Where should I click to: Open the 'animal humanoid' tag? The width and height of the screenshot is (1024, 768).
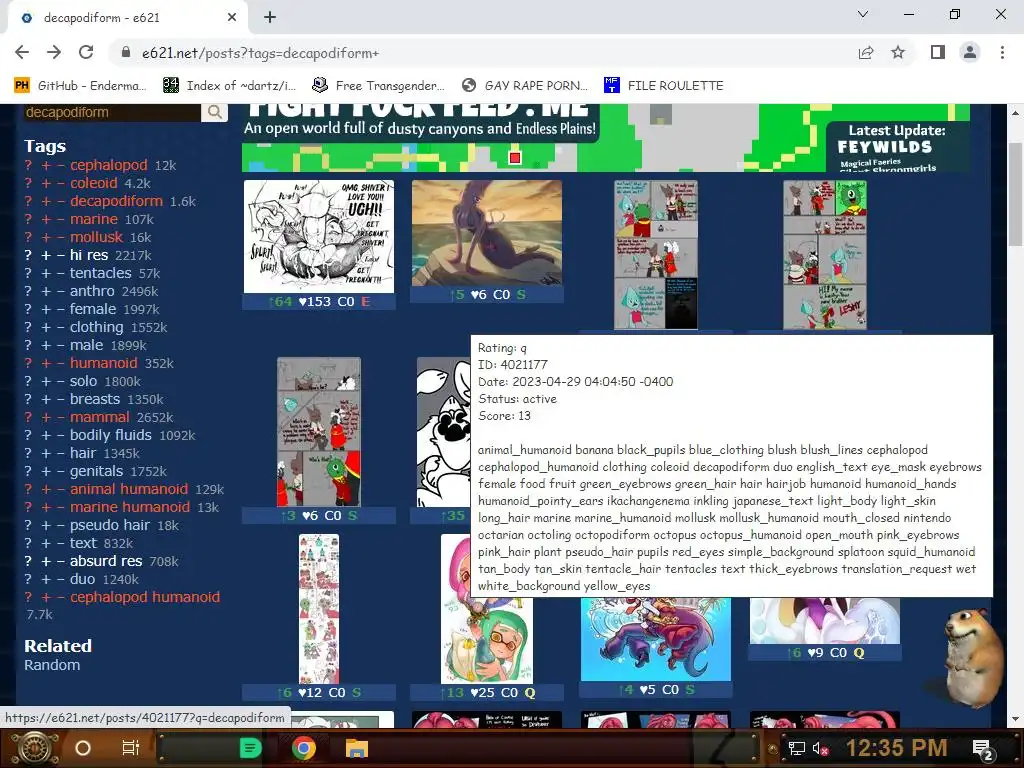[x=129, y=489]
